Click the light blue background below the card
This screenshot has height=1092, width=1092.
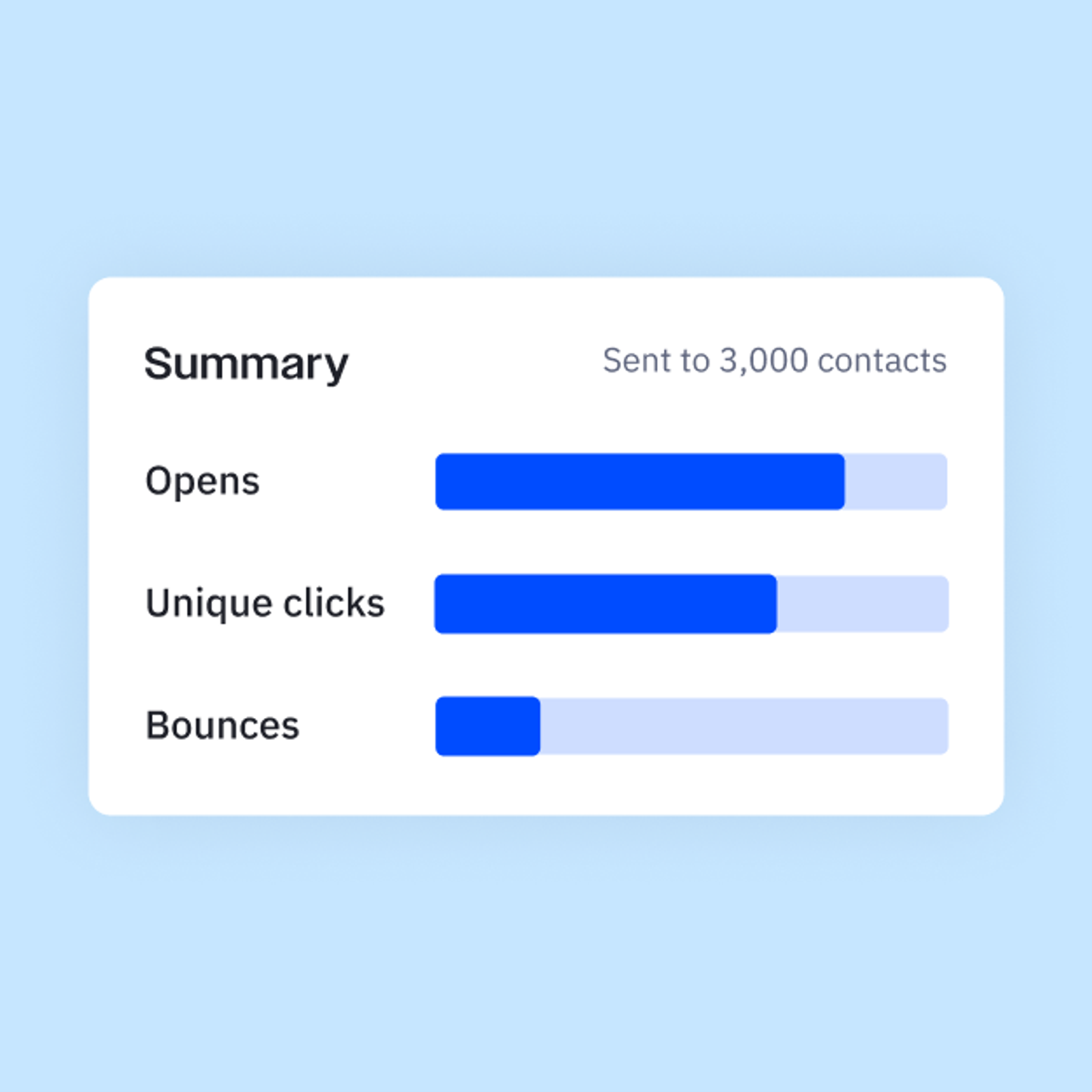546,955
